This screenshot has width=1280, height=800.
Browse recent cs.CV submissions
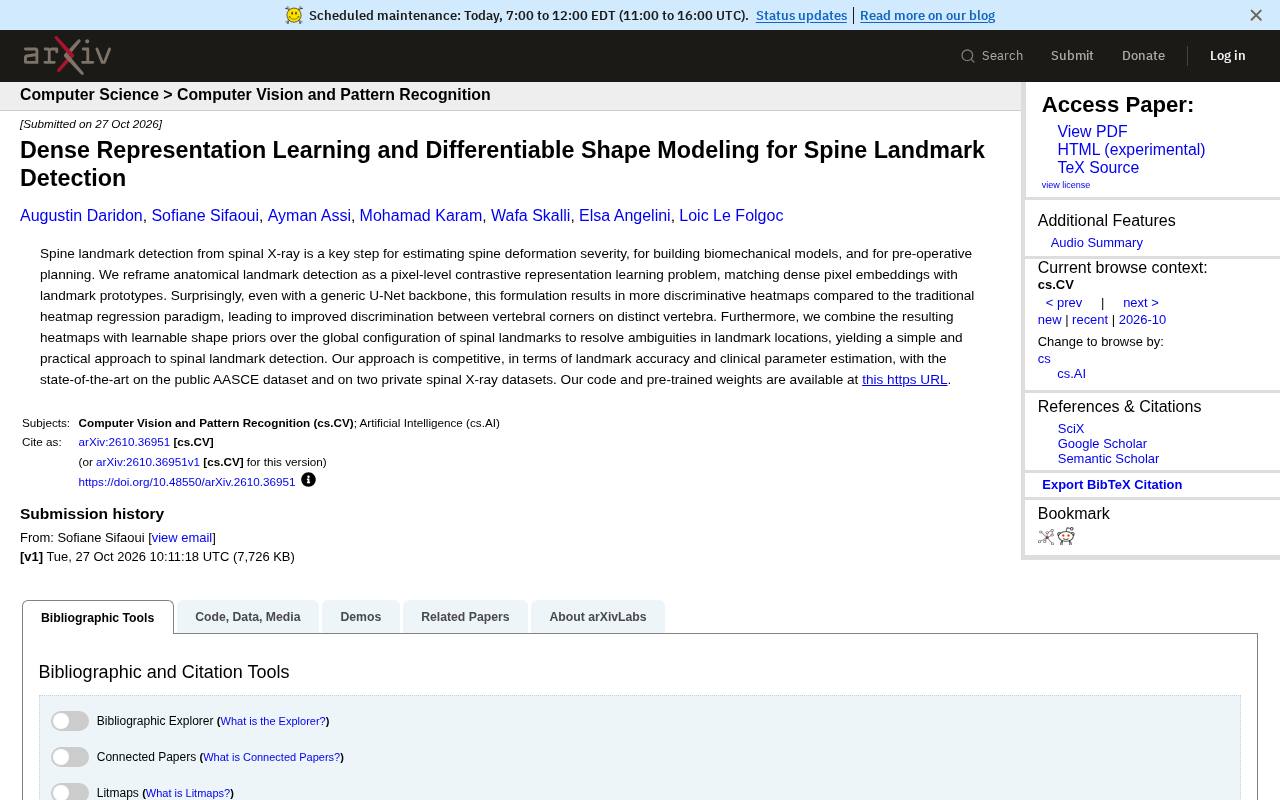1090,320
